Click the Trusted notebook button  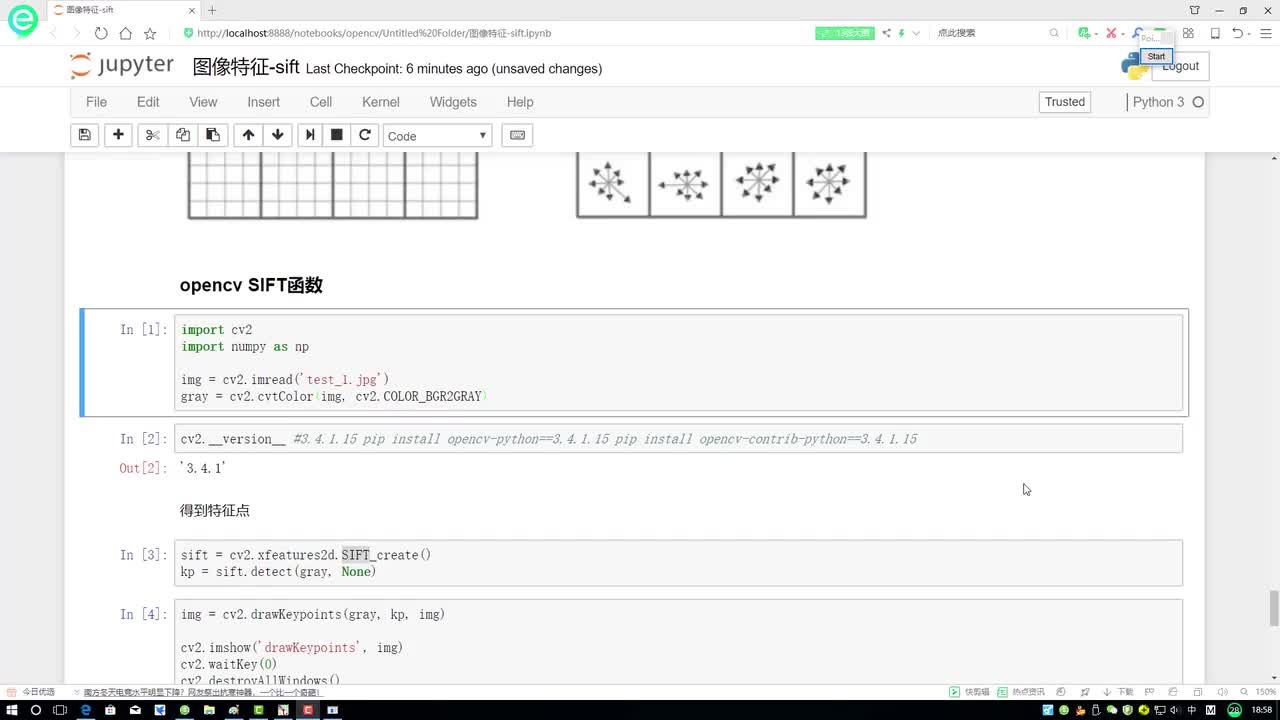1065,102
